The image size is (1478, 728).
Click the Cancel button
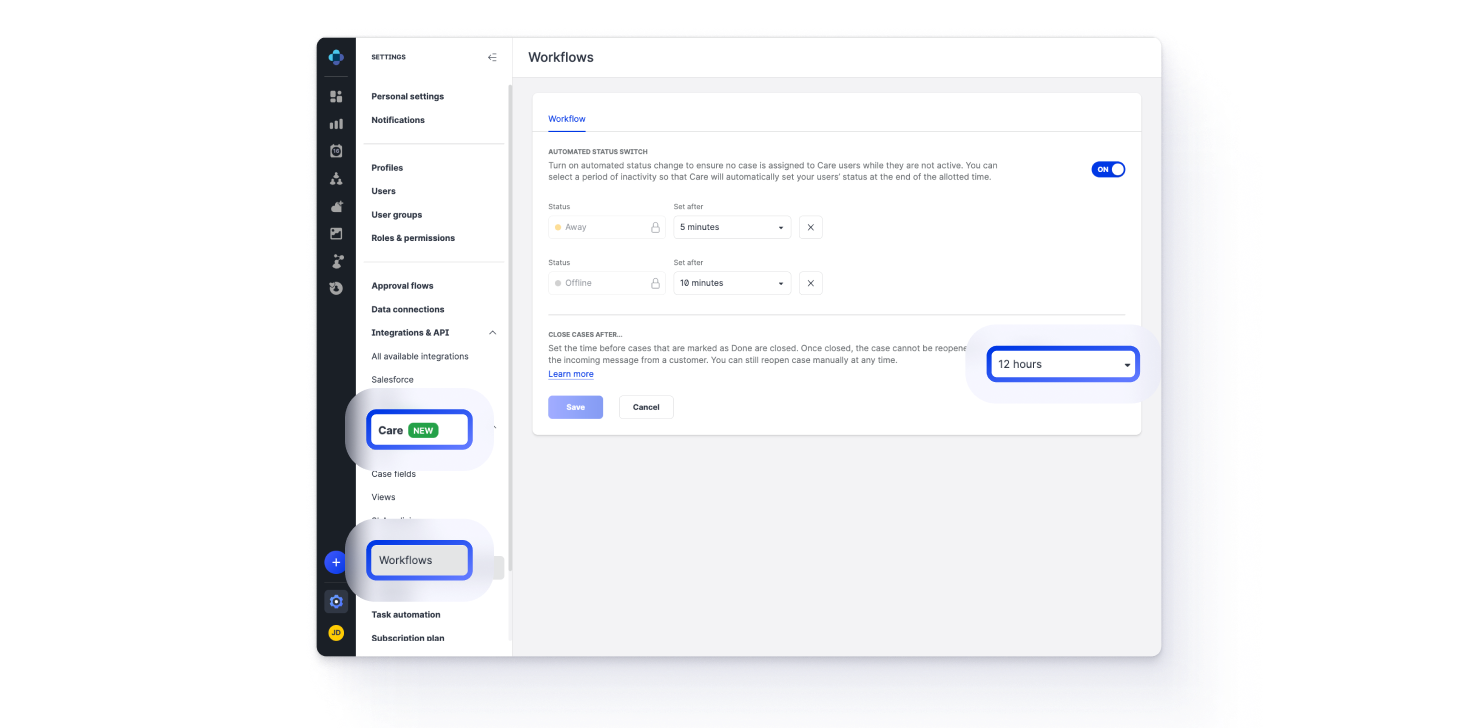click(x=646, y=407)
